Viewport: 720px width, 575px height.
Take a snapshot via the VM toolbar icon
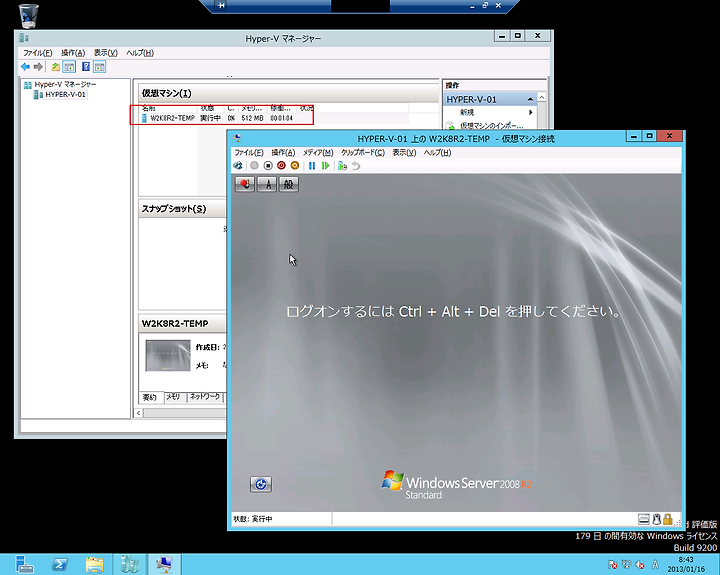click(342, 166)
